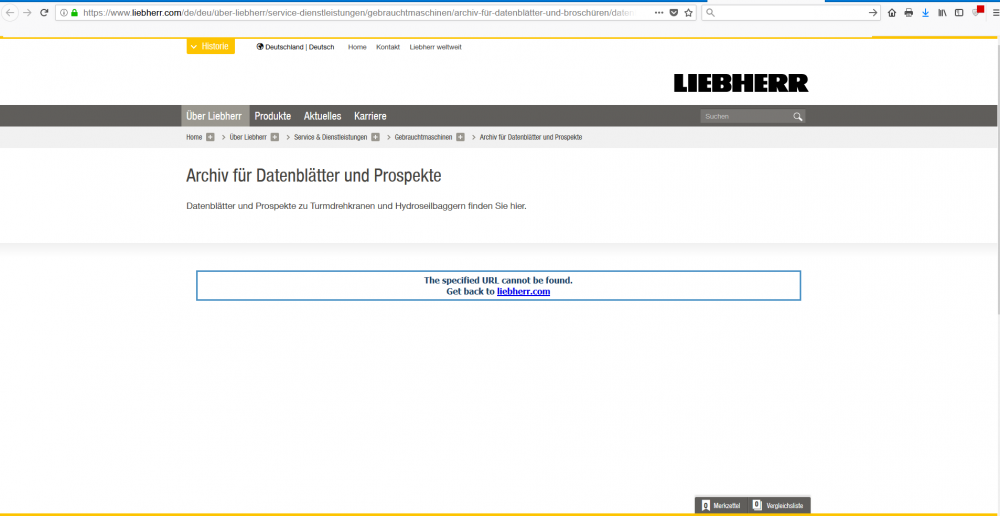The image size is (1000, 516).
Task: Open the Library bookshelf icon
Action: pos(942,13)
